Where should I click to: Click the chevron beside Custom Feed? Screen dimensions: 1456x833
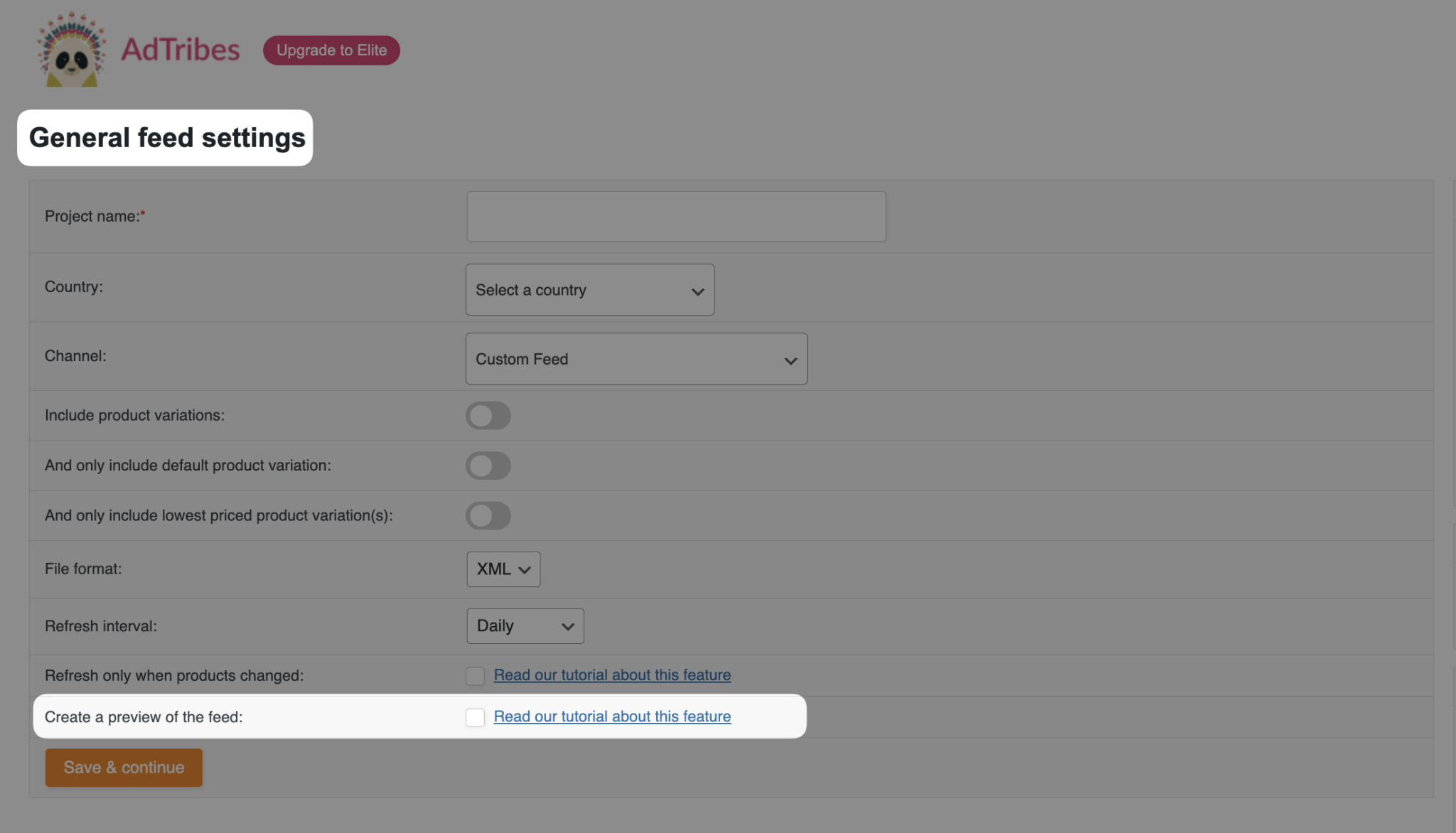pos(790,360)
